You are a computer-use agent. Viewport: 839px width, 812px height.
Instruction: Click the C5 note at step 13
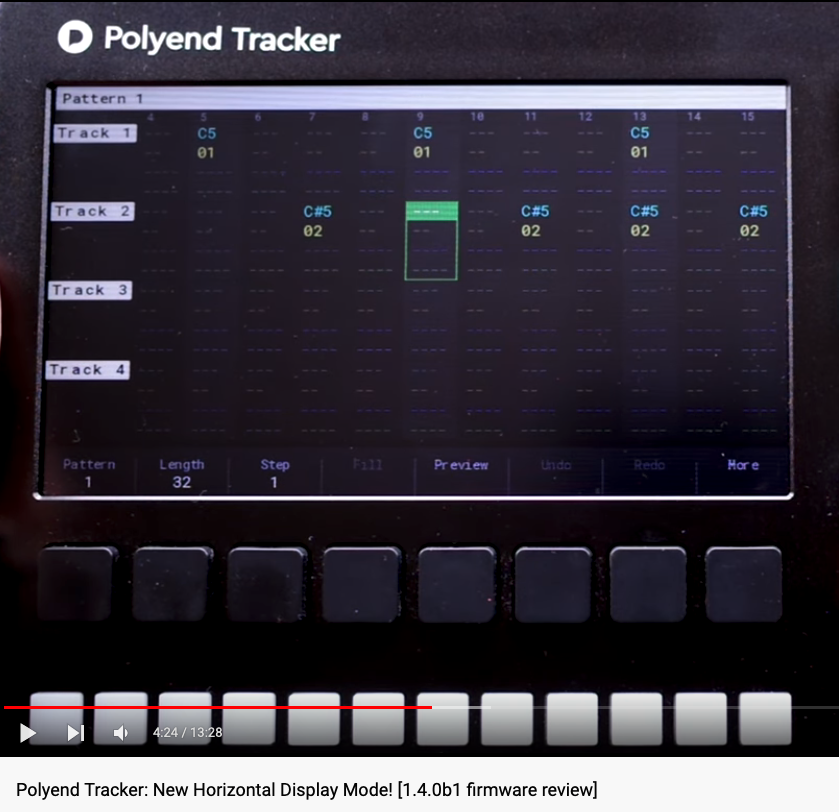pos(639,132)
